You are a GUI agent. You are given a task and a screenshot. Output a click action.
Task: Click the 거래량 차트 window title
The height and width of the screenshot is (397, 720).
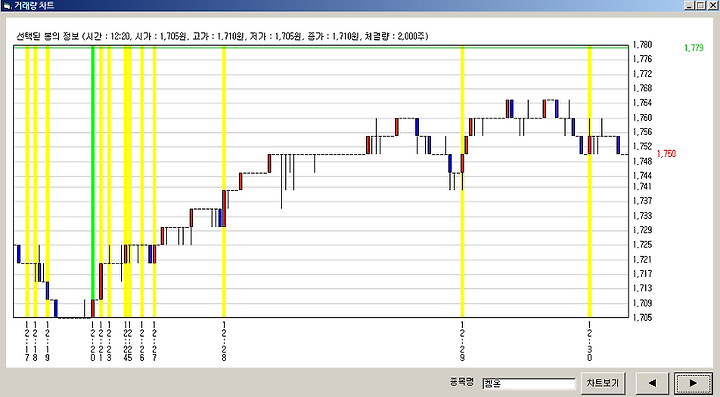(34, 6)
